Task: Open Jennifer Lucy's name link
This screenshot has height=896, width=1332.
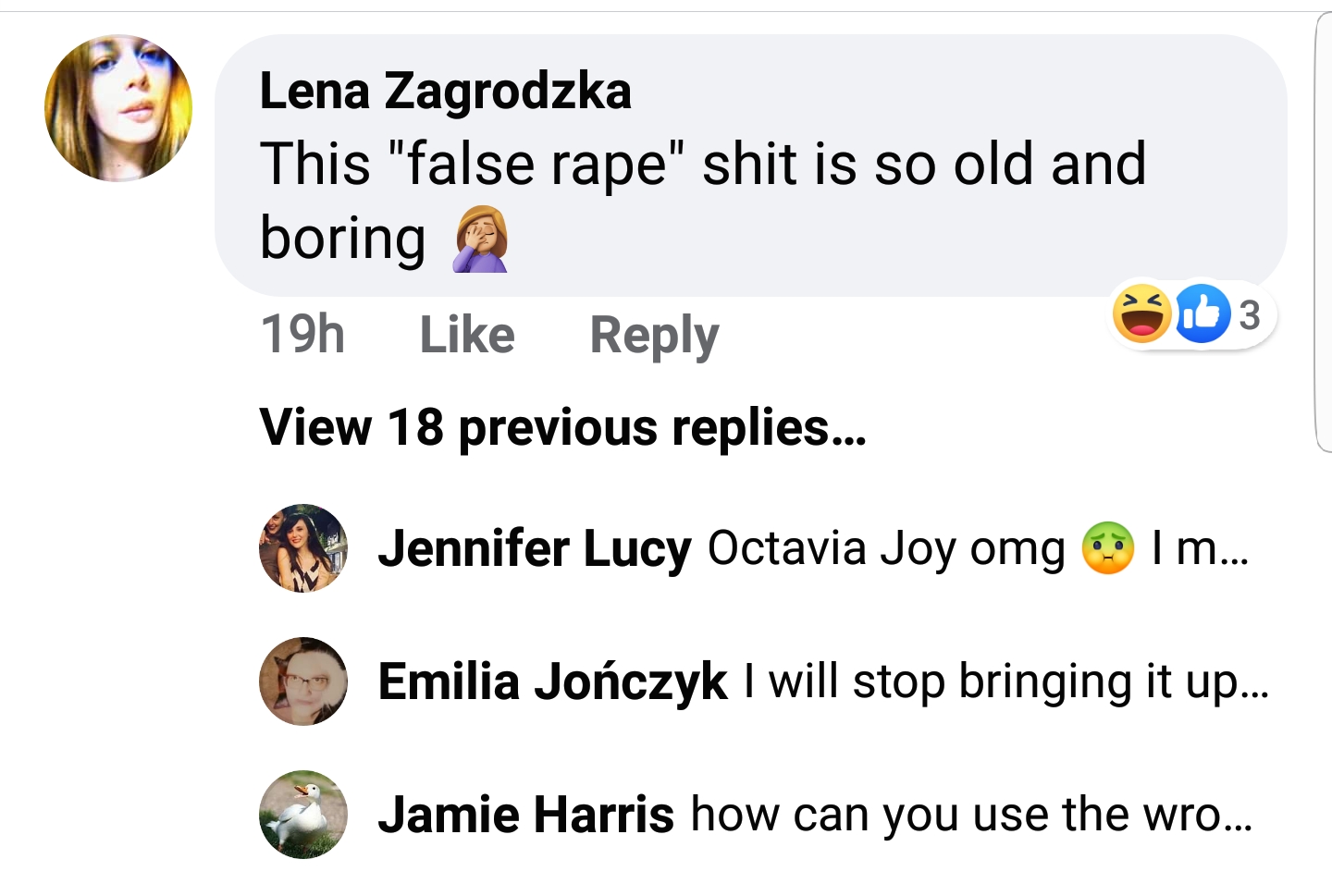Action: point(535,549)
